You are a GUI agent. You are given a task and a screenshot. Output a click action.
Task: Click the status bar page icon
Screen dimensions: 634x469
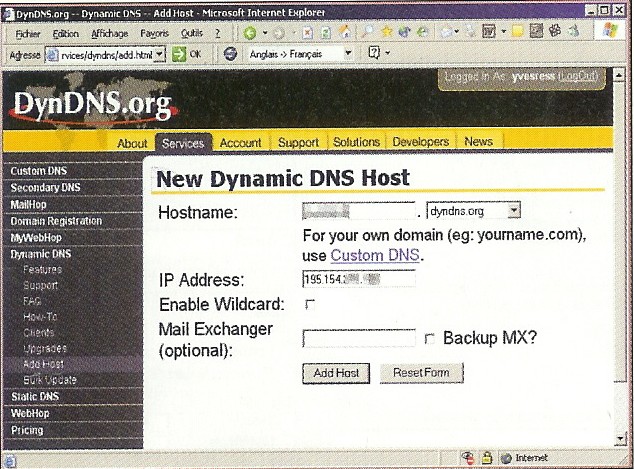pos(10,462)
